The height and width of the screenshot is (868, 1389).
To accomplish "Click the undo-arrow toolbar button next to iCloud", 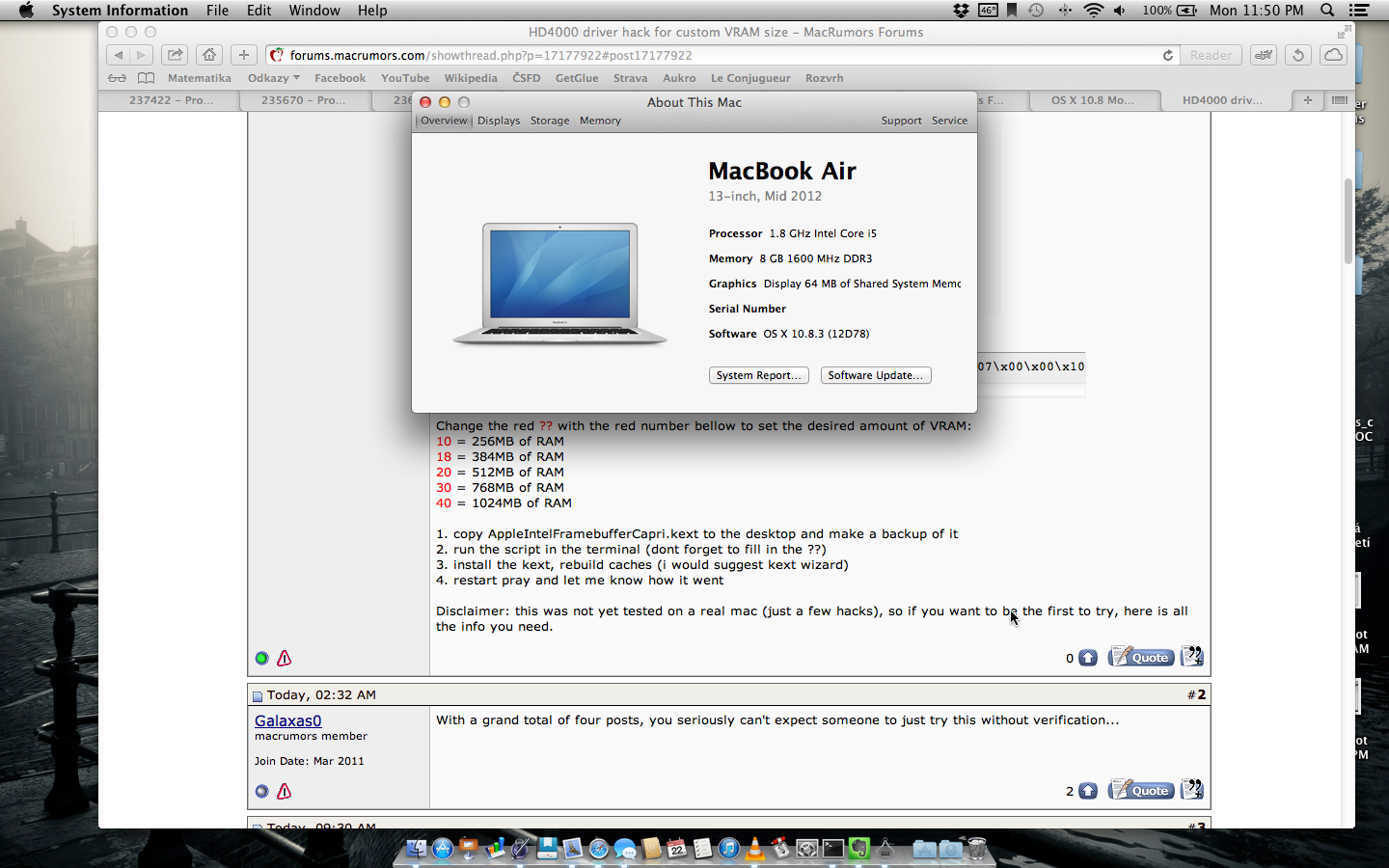I will pyautogui.click(x=1298, y=55).
